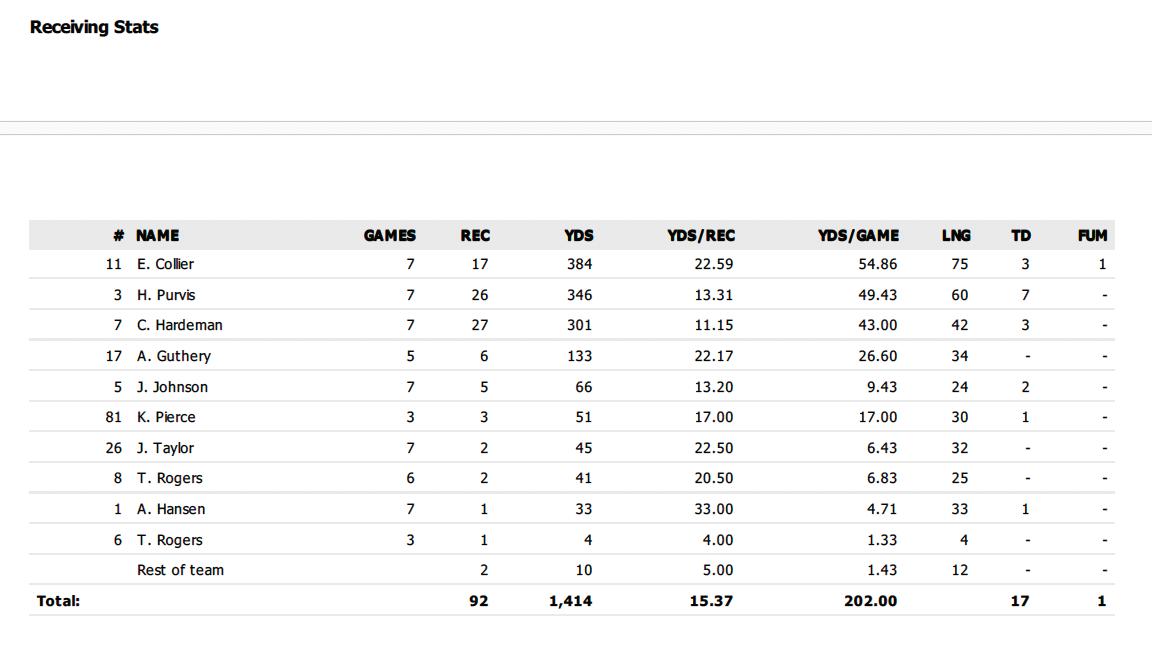
Task: Click the YDS/REC column header
Action: [700, 236]
